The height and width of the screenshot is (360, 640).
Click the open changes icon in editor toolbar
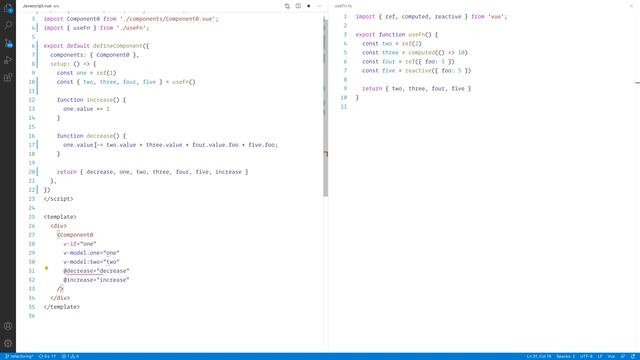pyautogui.click(x=287, y=6)
